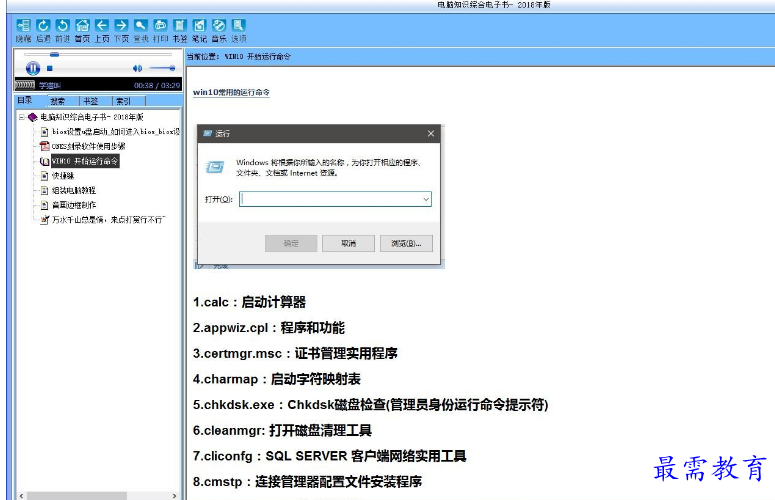
Task: Switch to the 搜索 search tab
Action: point(57,101)
